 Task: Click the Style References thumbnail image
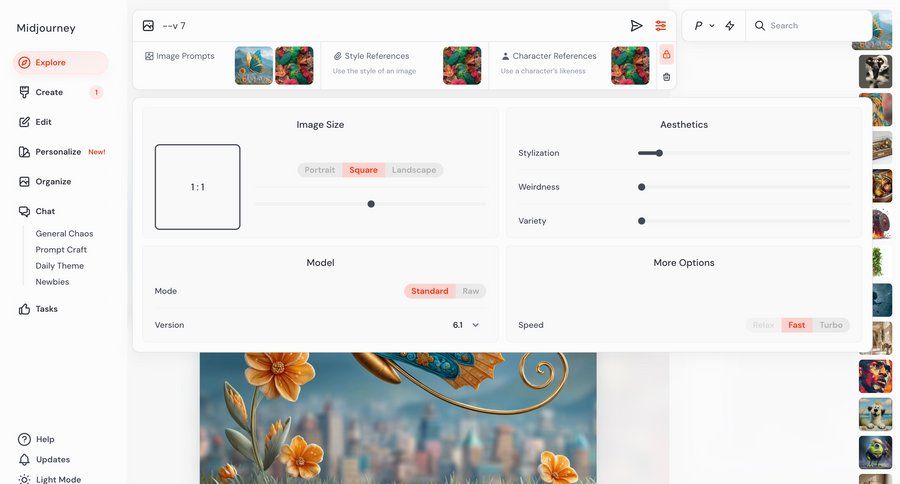[x=462, y=65]
